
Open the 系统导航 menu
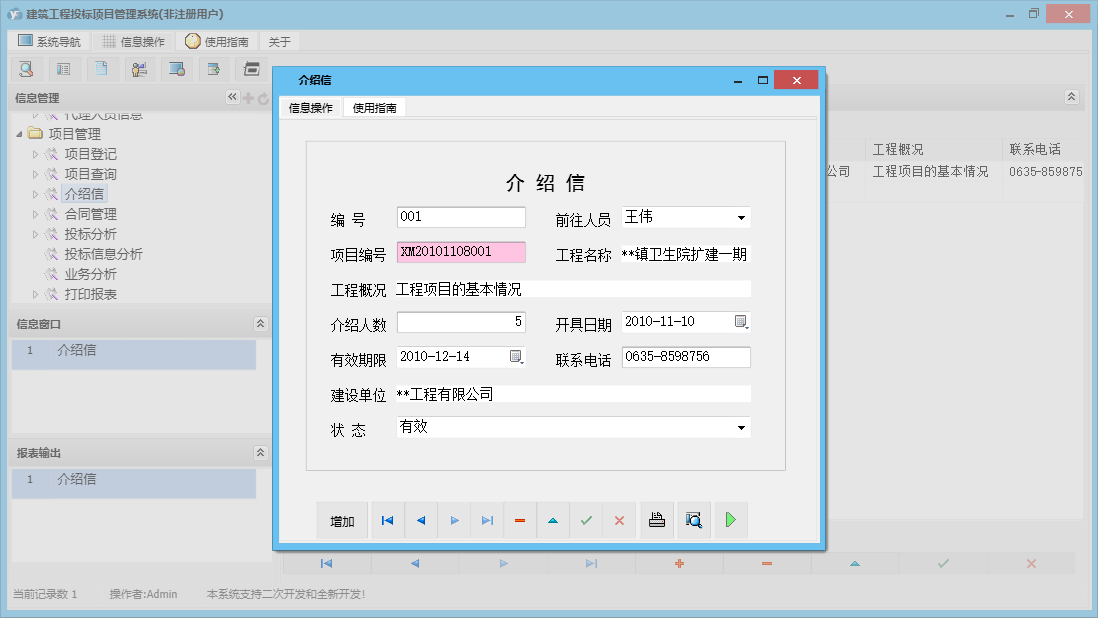coord(47,41)
